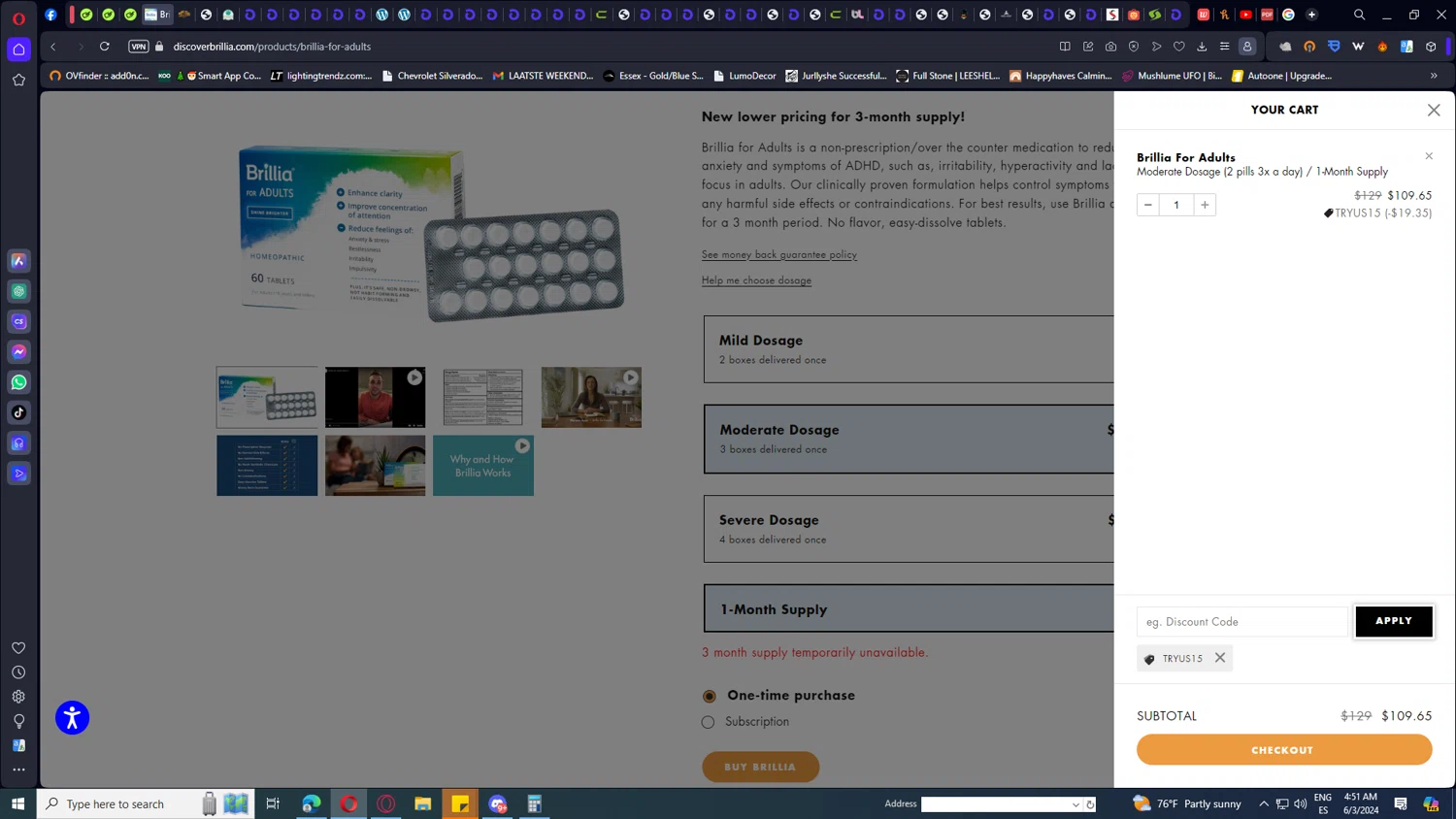Open File Explorer from the taskbar
The height and width of the screenshot is (819, 1456).
pos(422,803)
